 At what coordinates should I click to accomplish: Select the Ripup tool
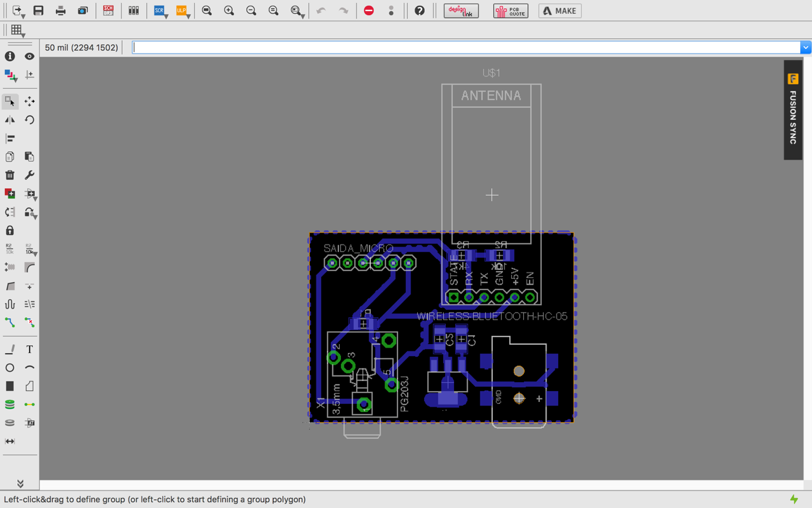30,323
